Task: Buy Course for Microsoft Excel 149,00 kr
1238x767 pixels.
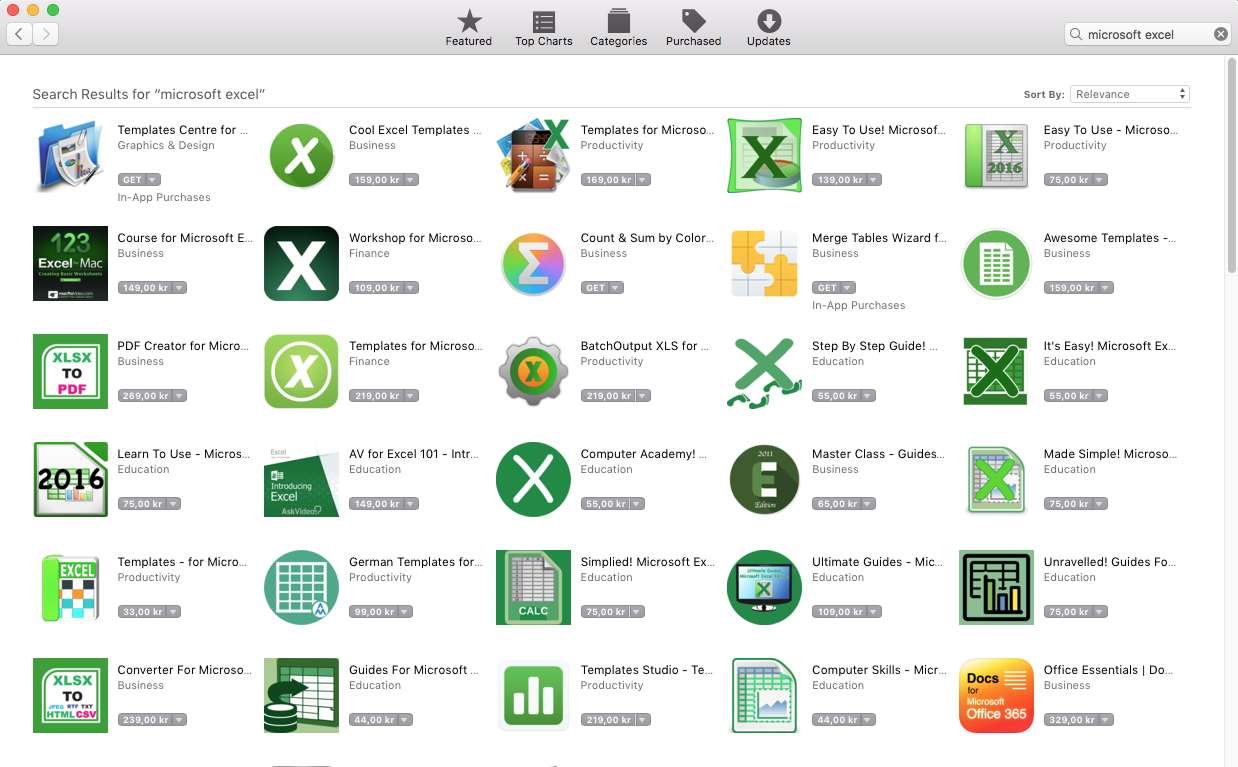Action: point(145,288)
